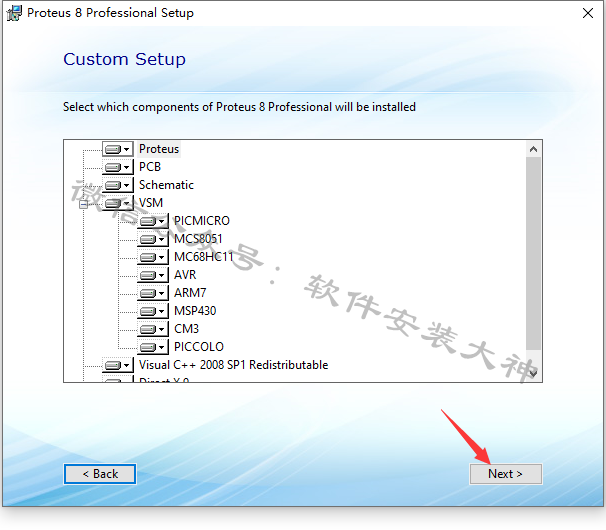The width and height of the screenshot is (606, 530).
Task: Select the PCB component label
Action: point(150,167)
